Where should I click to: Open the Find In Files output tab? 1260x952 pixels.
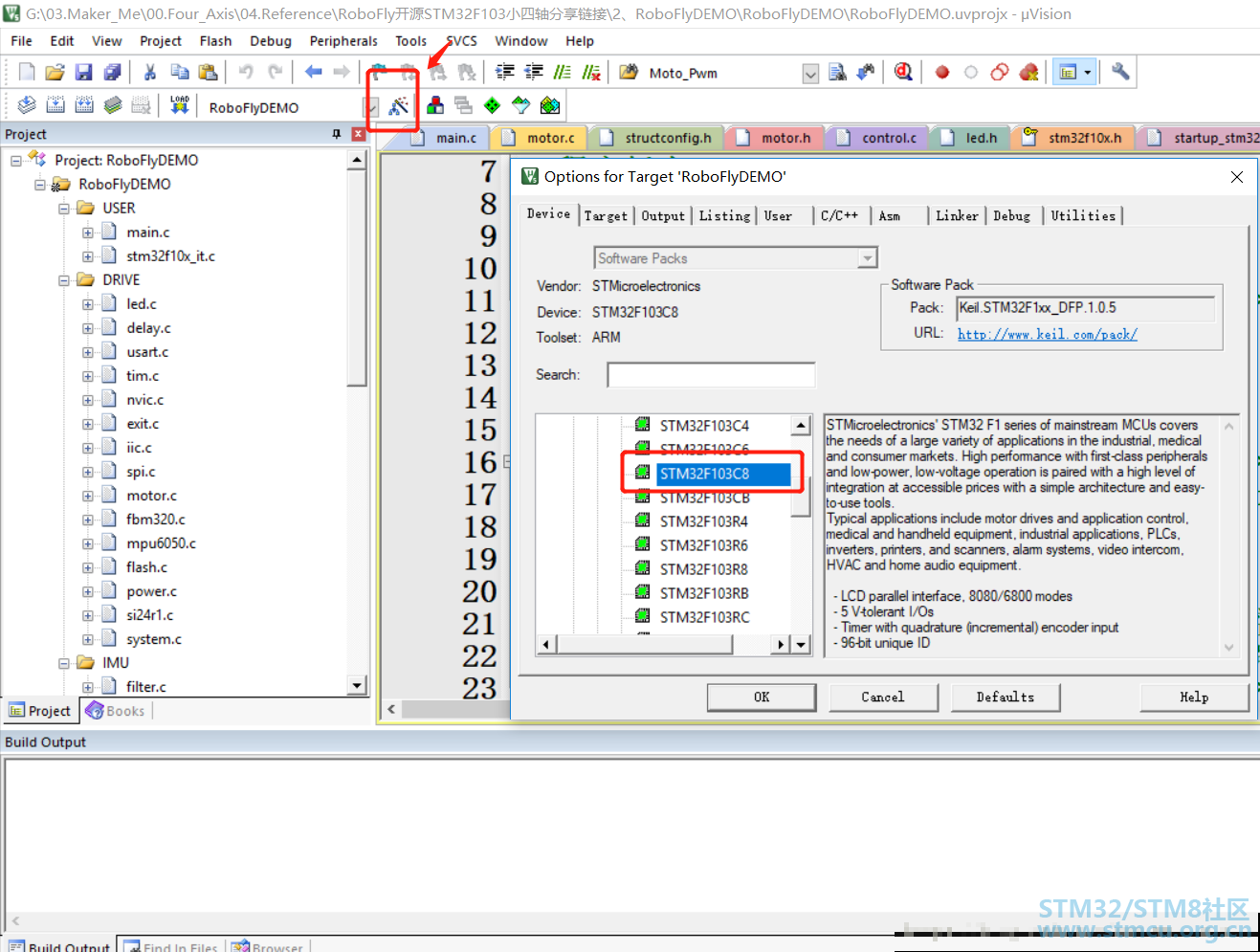(x=171, y=946)
